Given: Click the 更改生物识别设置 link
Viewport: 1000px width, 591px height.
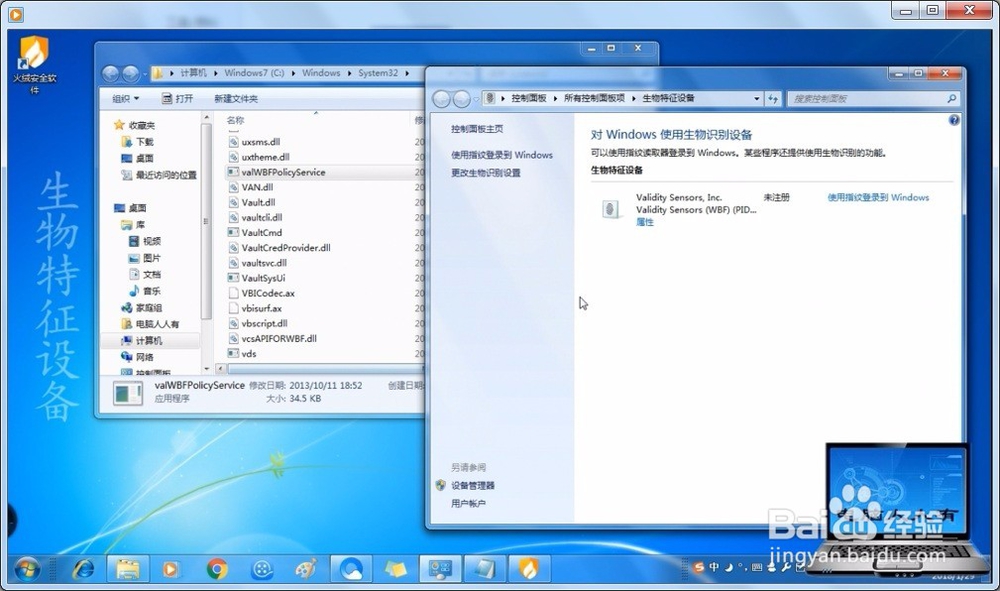Looking at the screenshot, I should pos(486,173).
